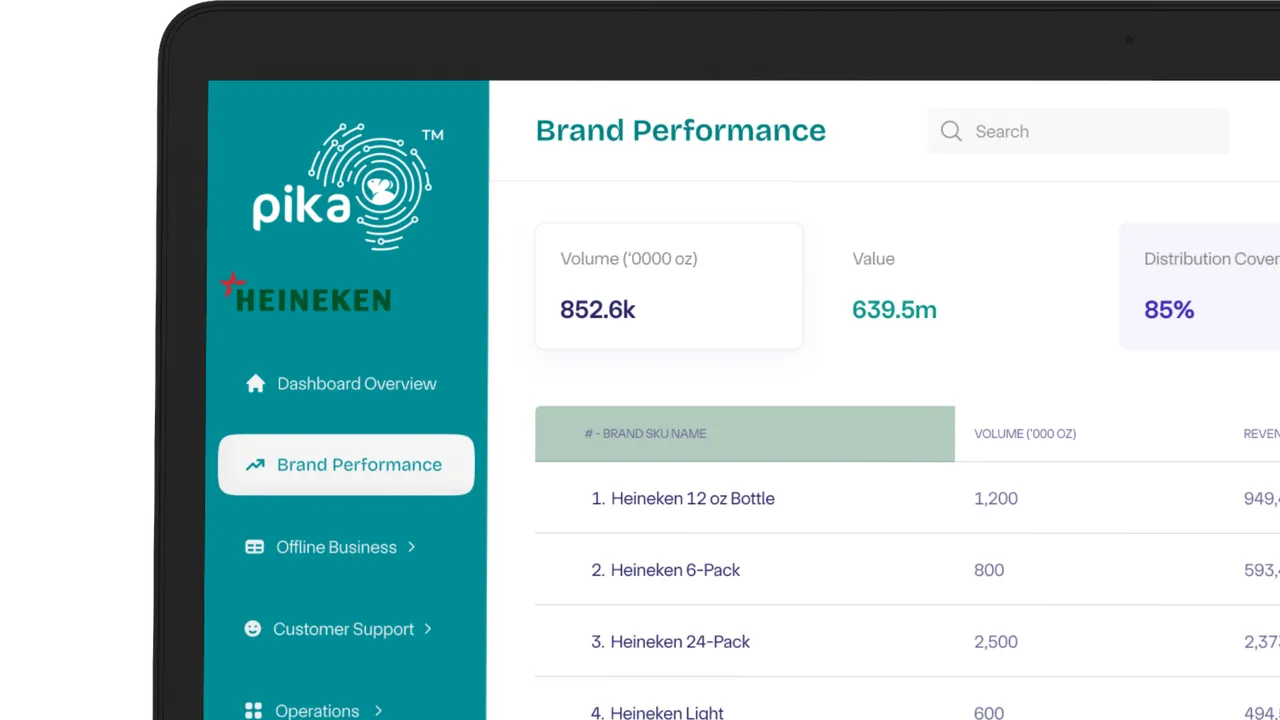Click the Heineken brand logo

click(306, 293)
